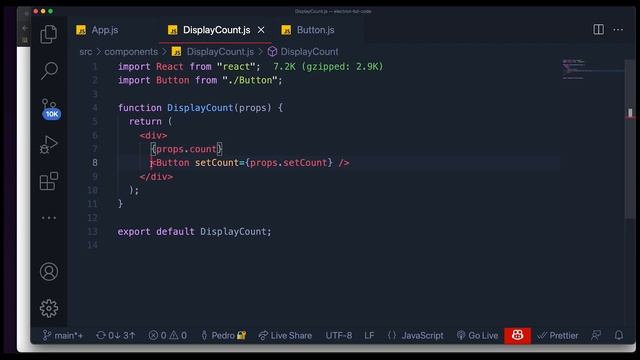Open the Extensions view
The image size is (640, 360).
pos(49,181)
